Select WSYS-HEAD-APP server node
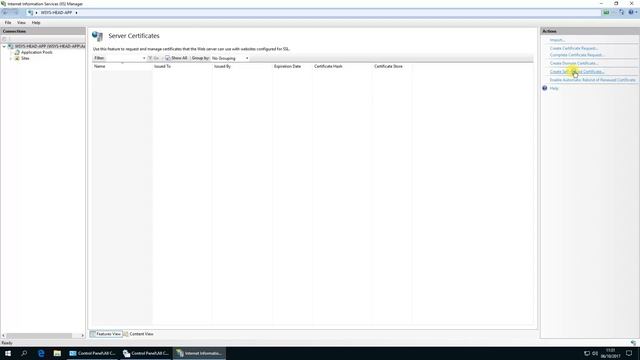The height and width of the screenshot is (360, 640). pyautogui.click(x=50, y=47)
